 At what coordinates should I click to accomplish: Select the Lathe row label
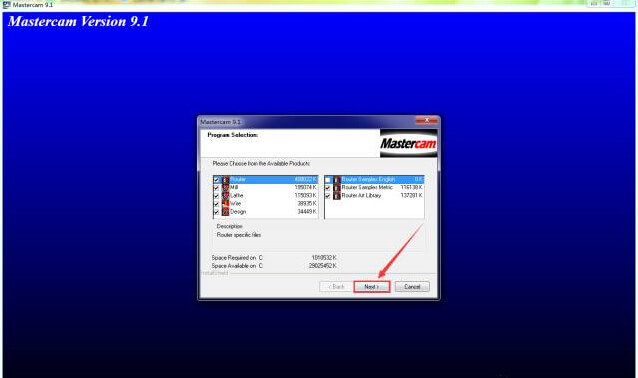click(236, 196)
